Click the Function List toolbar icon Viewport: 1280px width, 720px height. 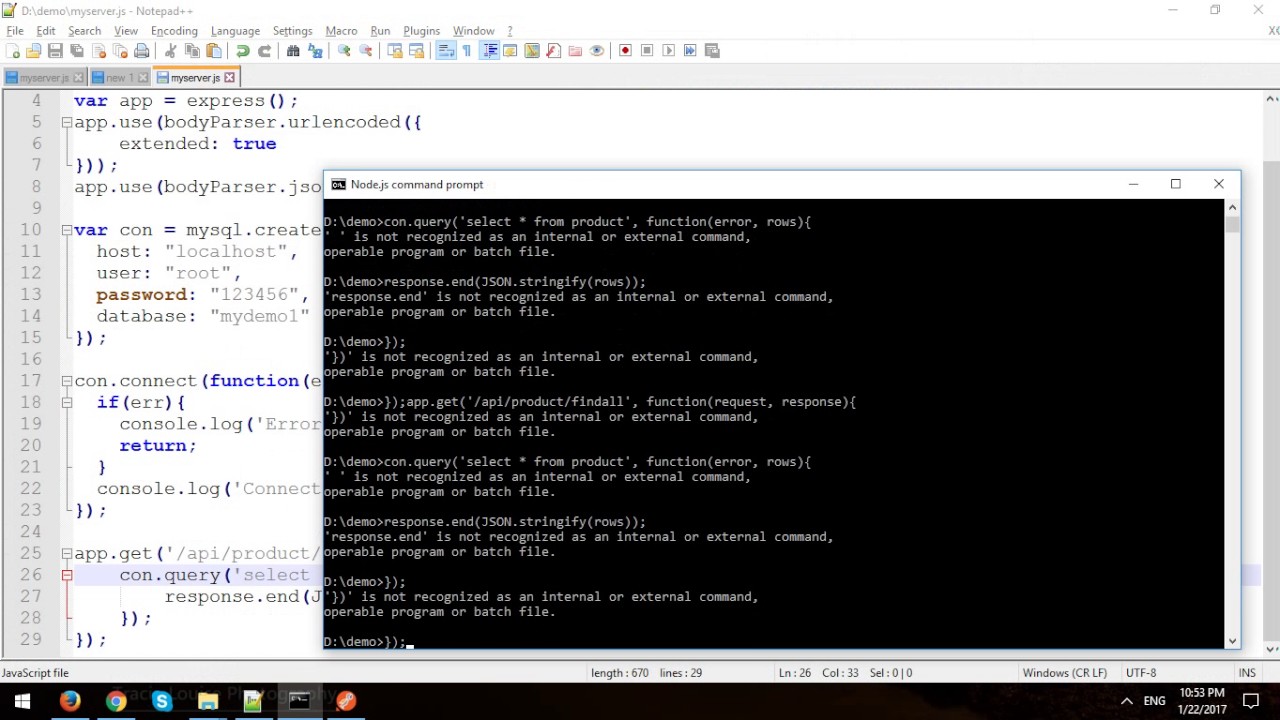(553, 50)
